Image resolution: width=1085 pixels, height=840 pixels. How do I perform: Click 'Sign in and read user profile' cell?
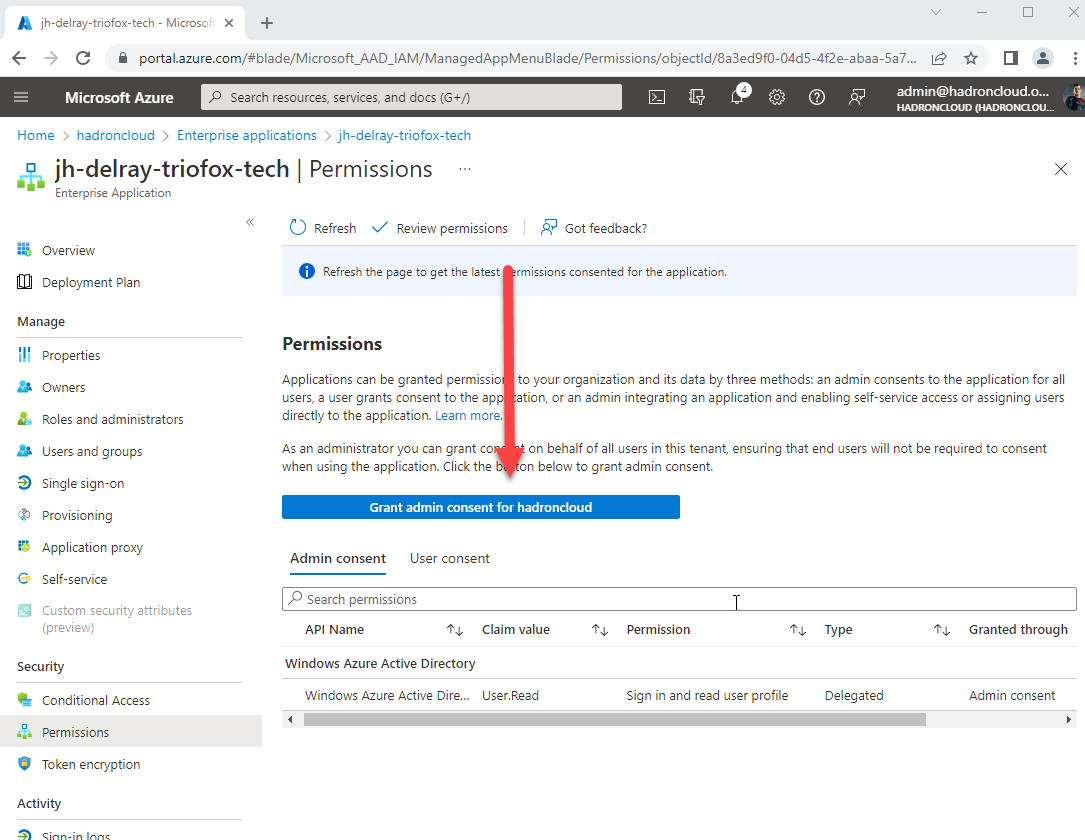[x=707, y=695]
